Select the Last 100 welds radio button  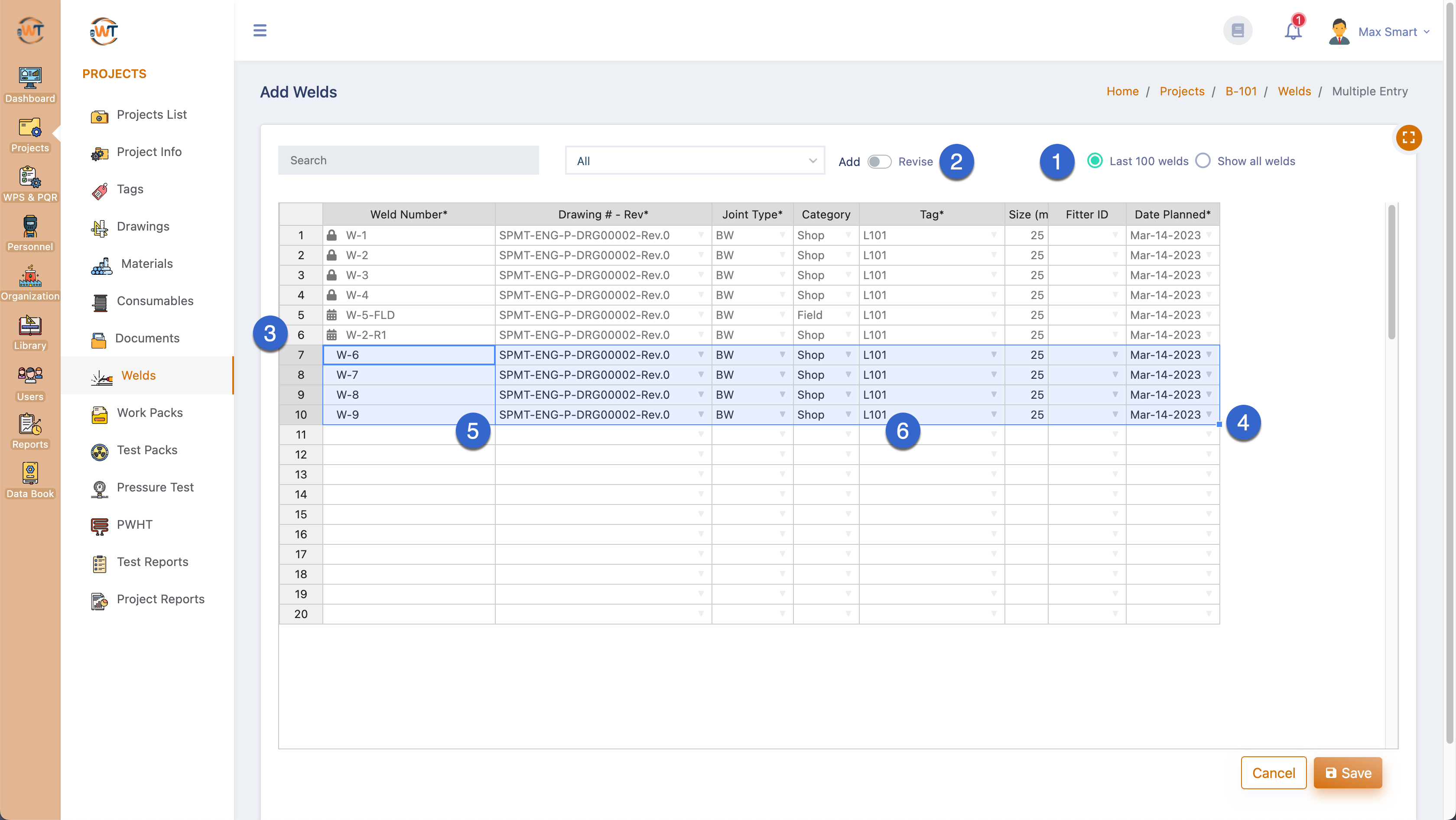pyautogui.click(x=1095, y=161)
